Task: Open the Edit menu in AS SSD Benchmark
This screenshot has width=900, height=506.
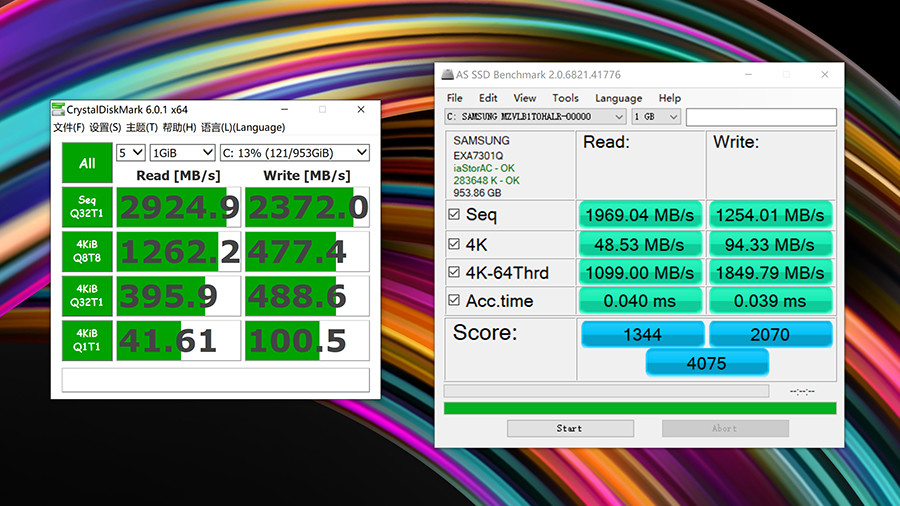Action: [x=488, y=98]
